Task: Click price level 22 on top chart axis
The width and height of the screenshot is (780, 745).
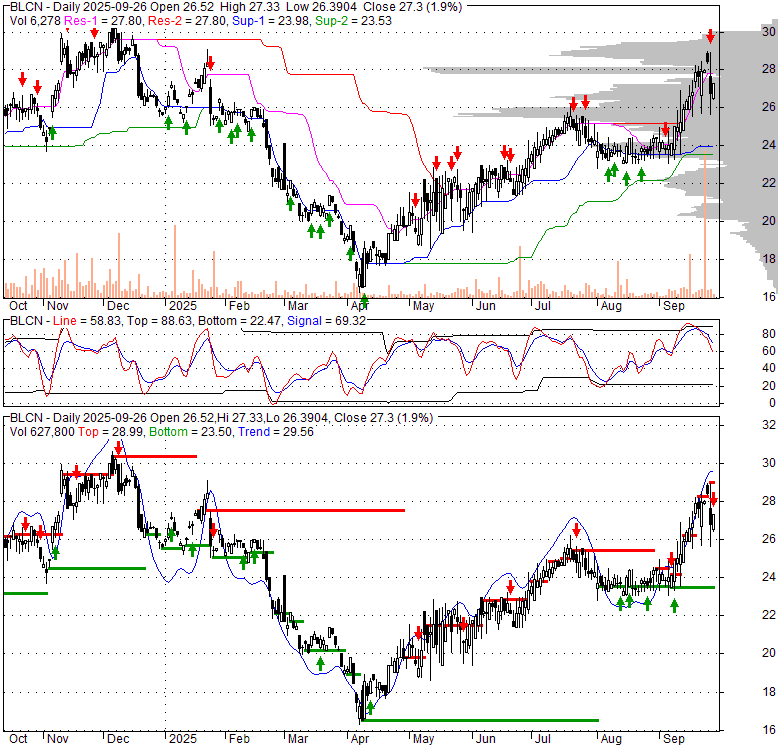Action: 769,183
